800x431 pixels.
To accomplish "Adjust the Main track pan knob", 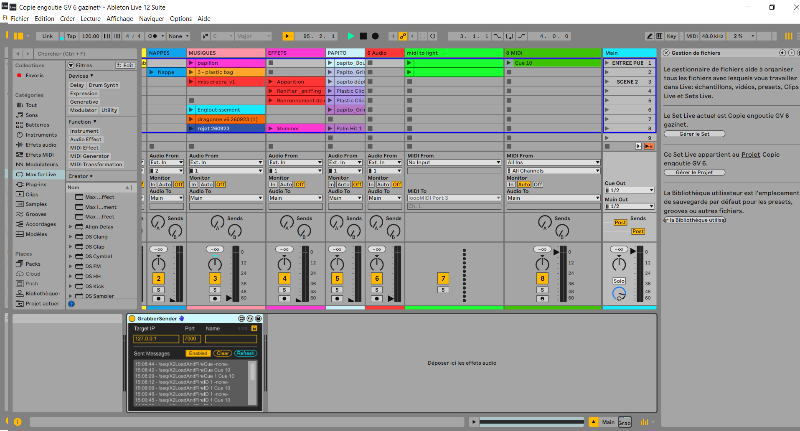I will (619, 265).
